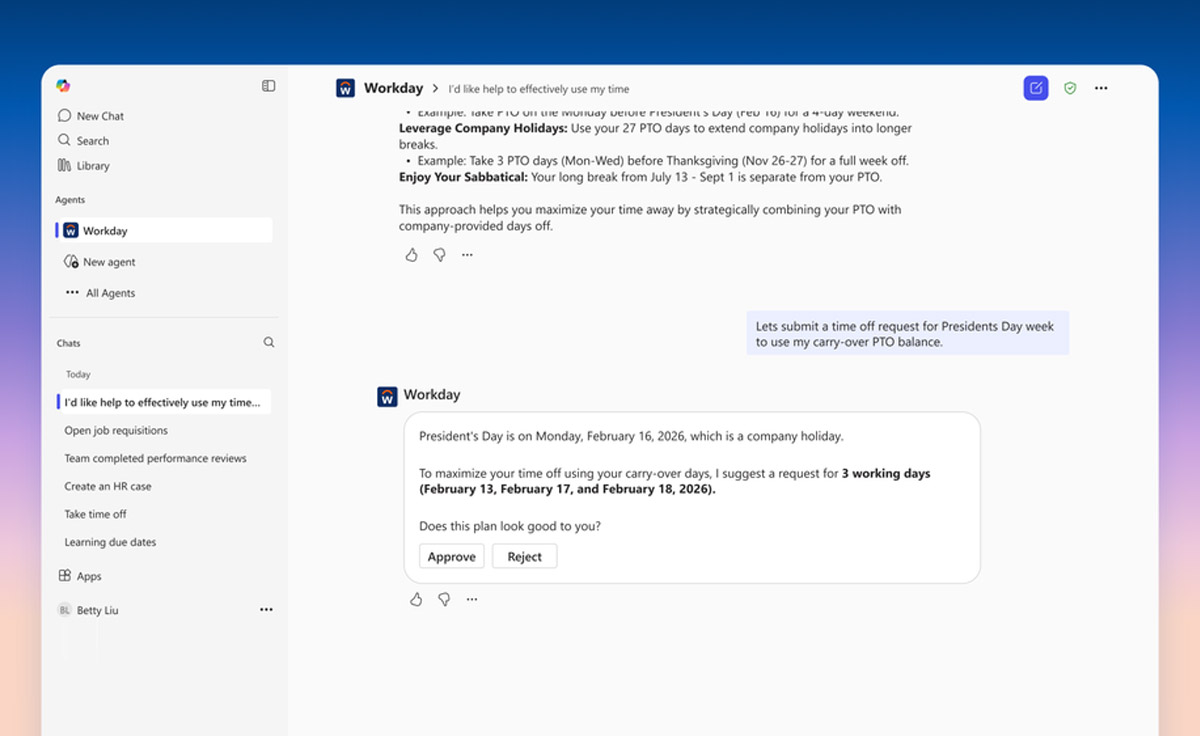Click Workday name in header breadcrumb

394,88
